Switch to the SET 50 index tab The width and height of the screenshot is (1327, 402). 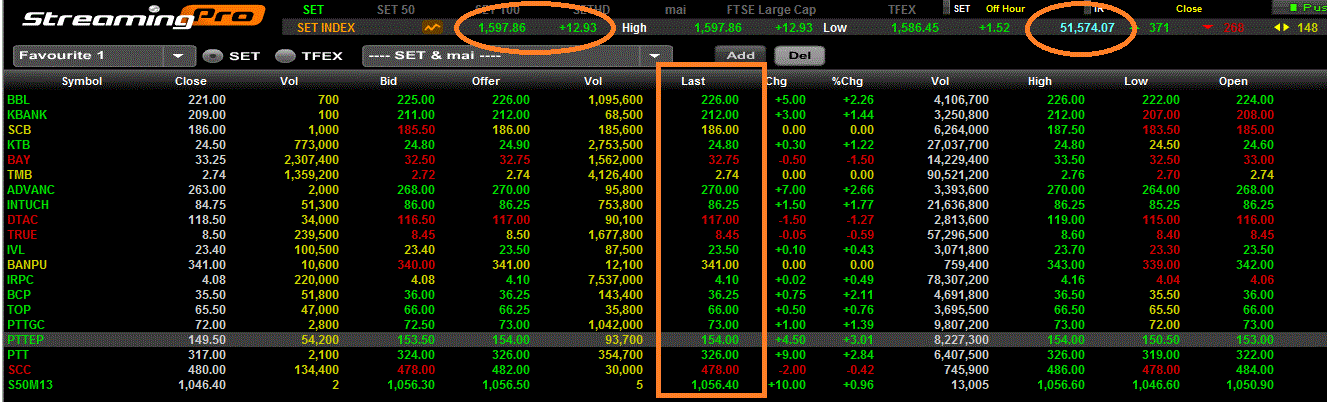tap(397, 10)
